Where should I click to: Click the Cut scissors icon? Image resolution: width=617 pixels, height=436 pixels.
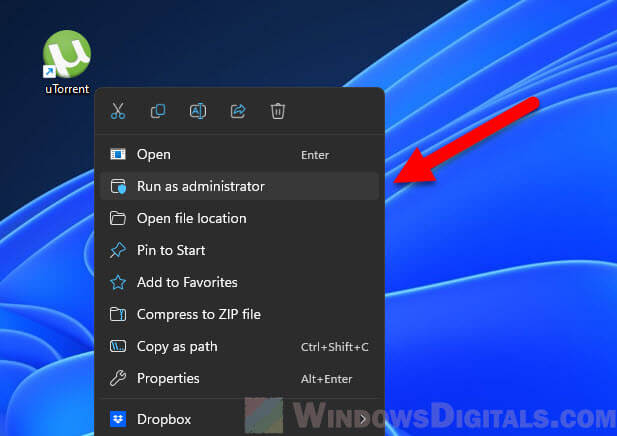click(x=118, y=111)
